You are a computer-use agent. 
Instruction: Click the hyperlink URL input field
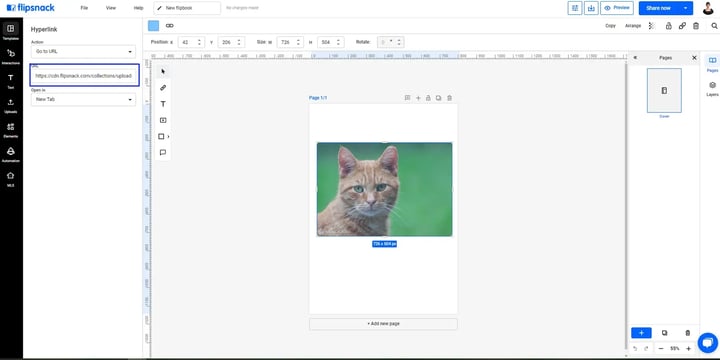84,75
